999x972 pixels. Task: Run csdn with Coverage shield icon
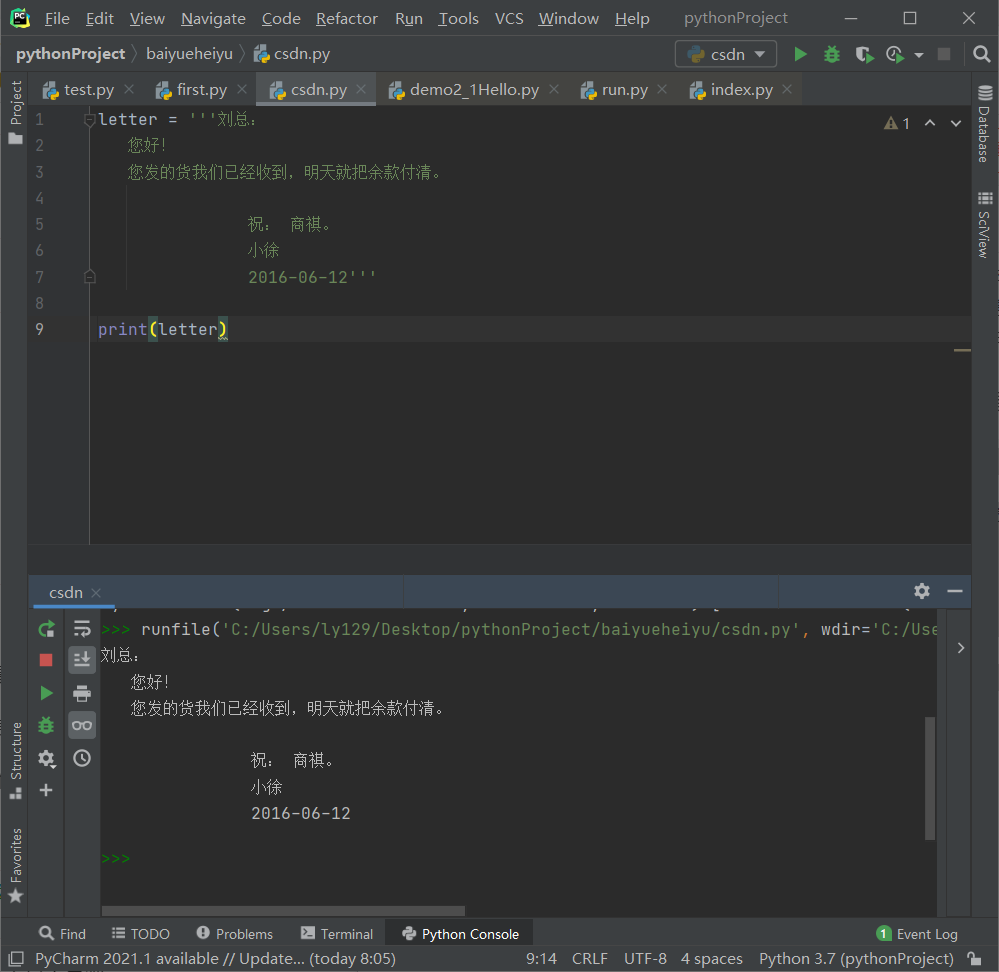(x=864, y=54)
